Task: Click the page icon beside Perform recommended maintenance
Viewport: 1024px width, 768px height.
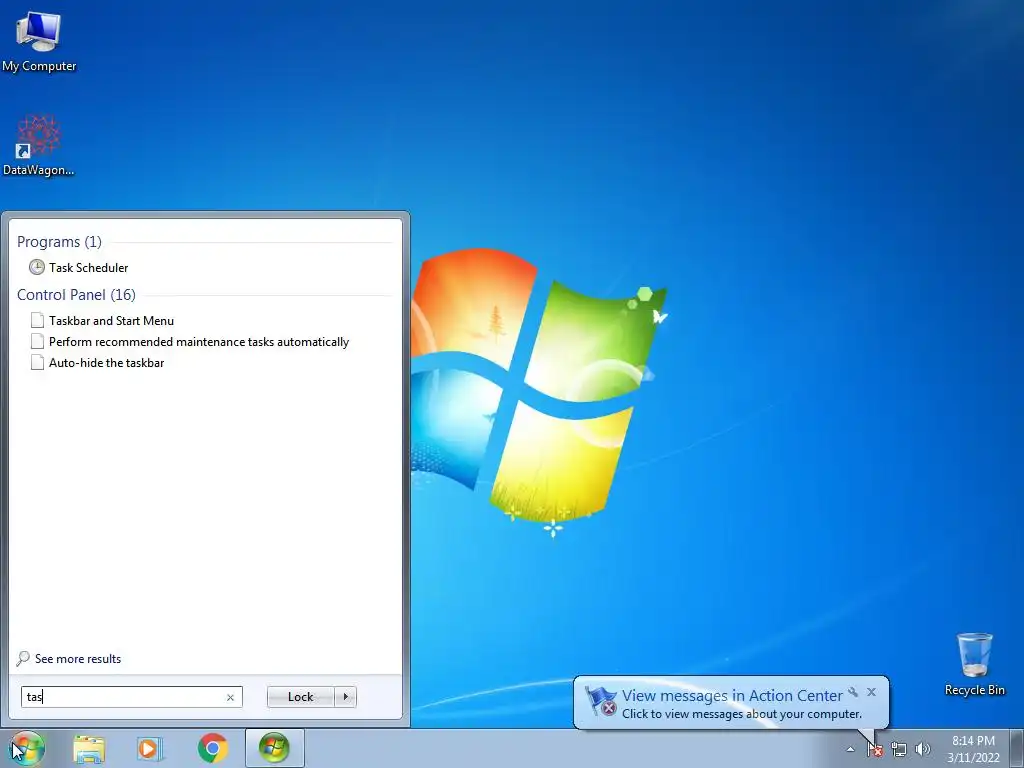Action: (37, 342)
